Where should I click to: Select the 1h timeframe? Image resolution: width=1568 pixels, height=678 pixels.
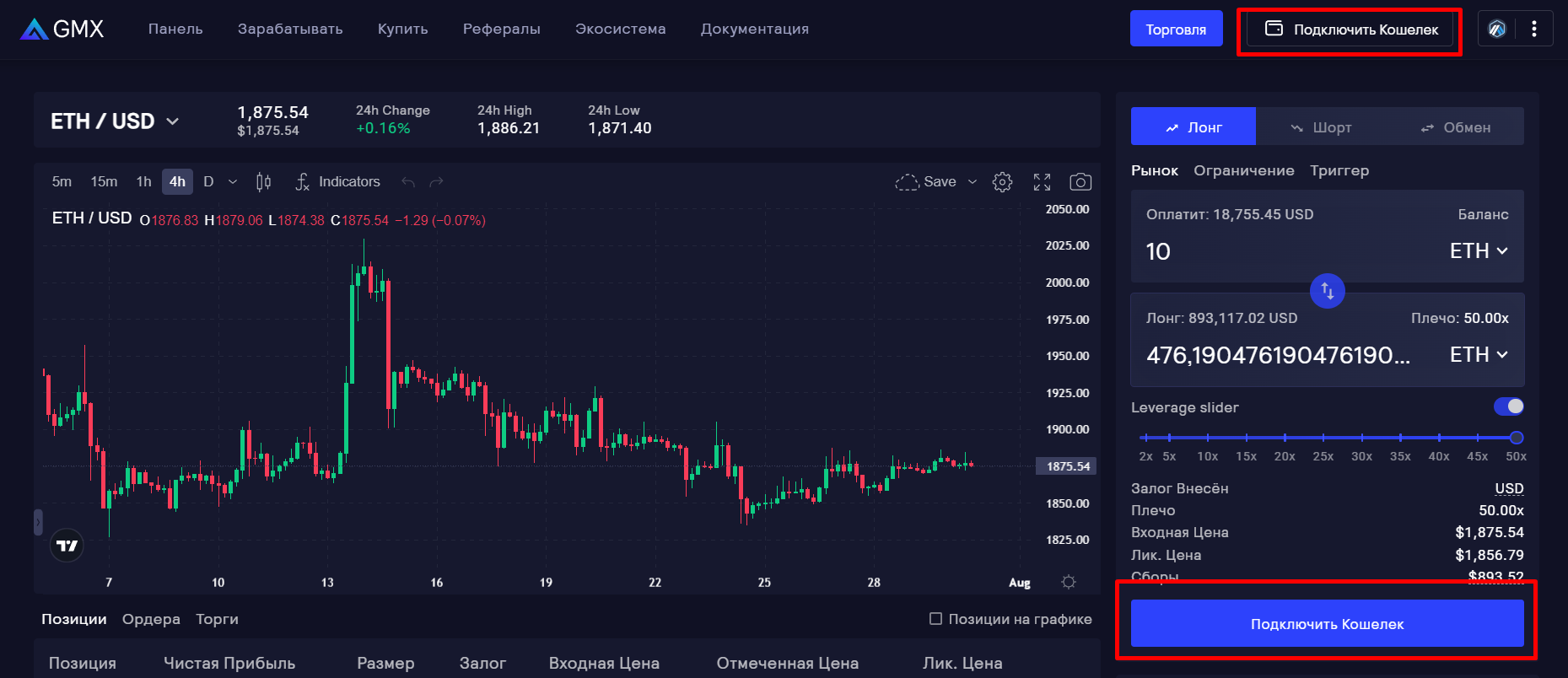click(143, 182)
